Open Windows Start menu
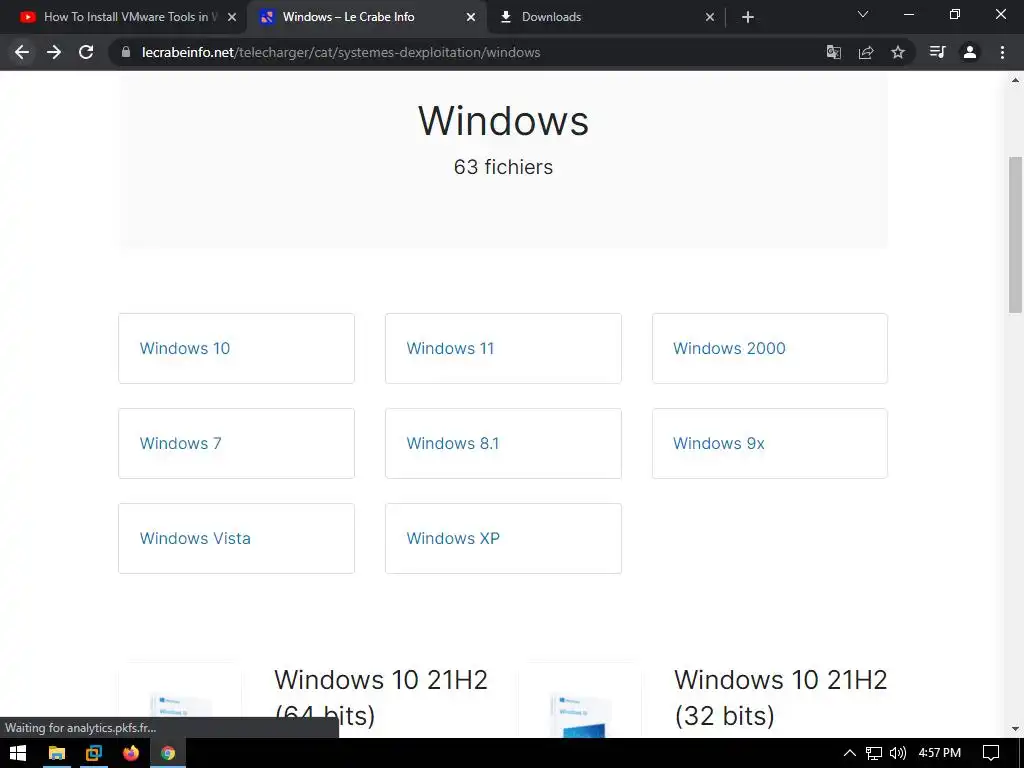 [18, 753]
